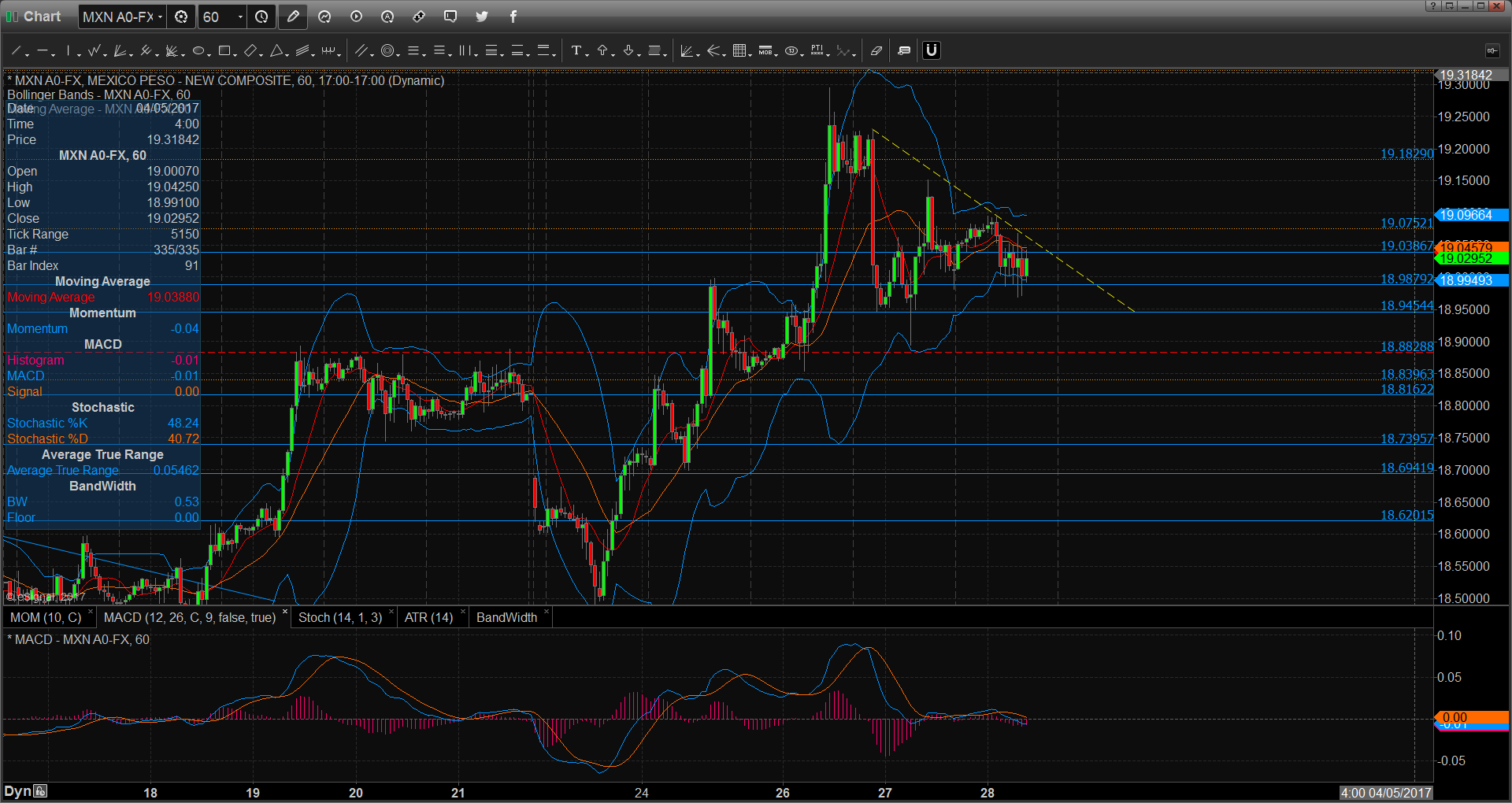Click the 18.99493 blue price label
The height and width of the screenshot is (803, 1512).
(1472, 280)
